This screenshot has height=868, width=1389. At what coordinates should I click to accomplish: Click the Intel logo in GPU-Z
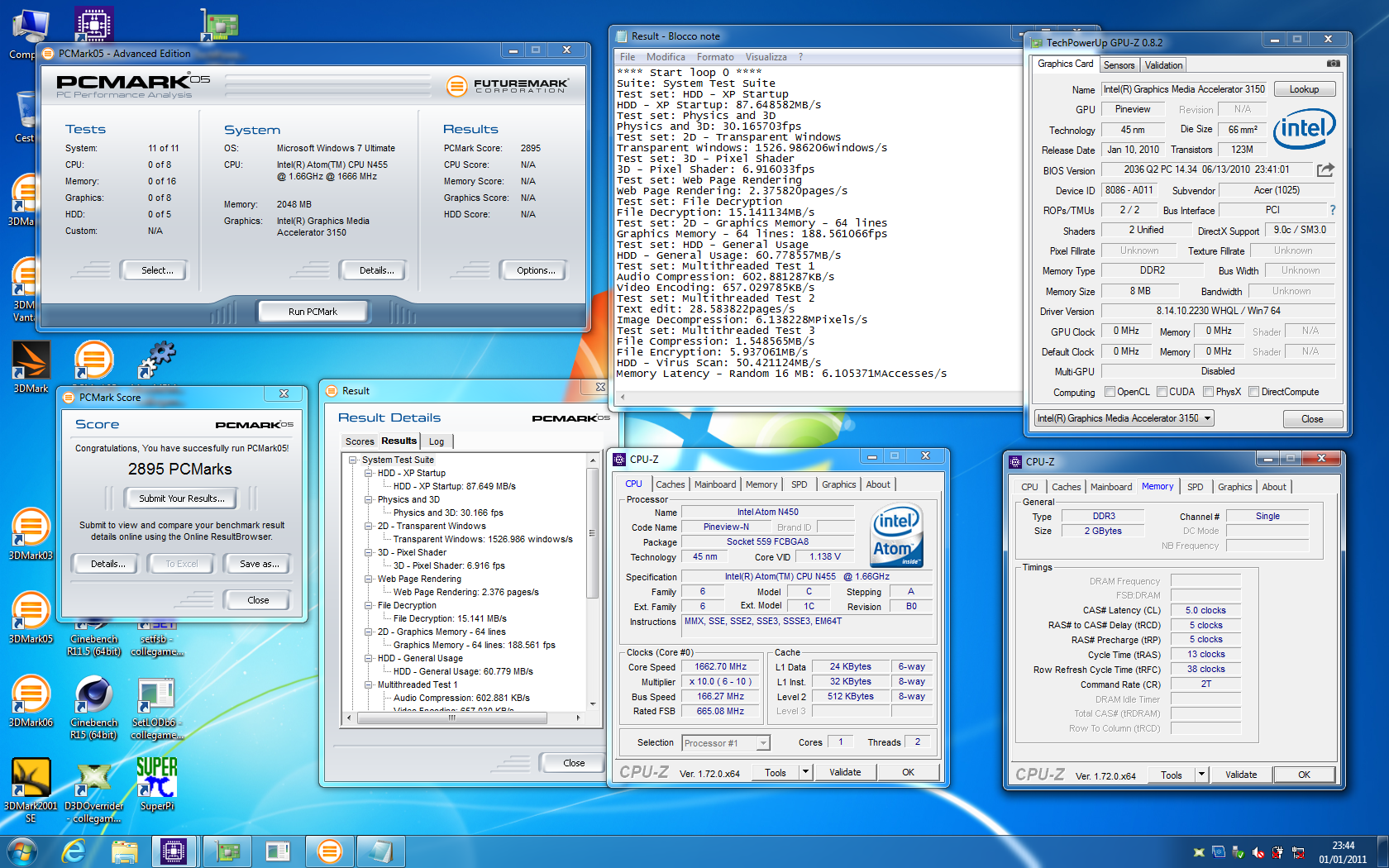pyautogui.click(x=1304, y=129)
